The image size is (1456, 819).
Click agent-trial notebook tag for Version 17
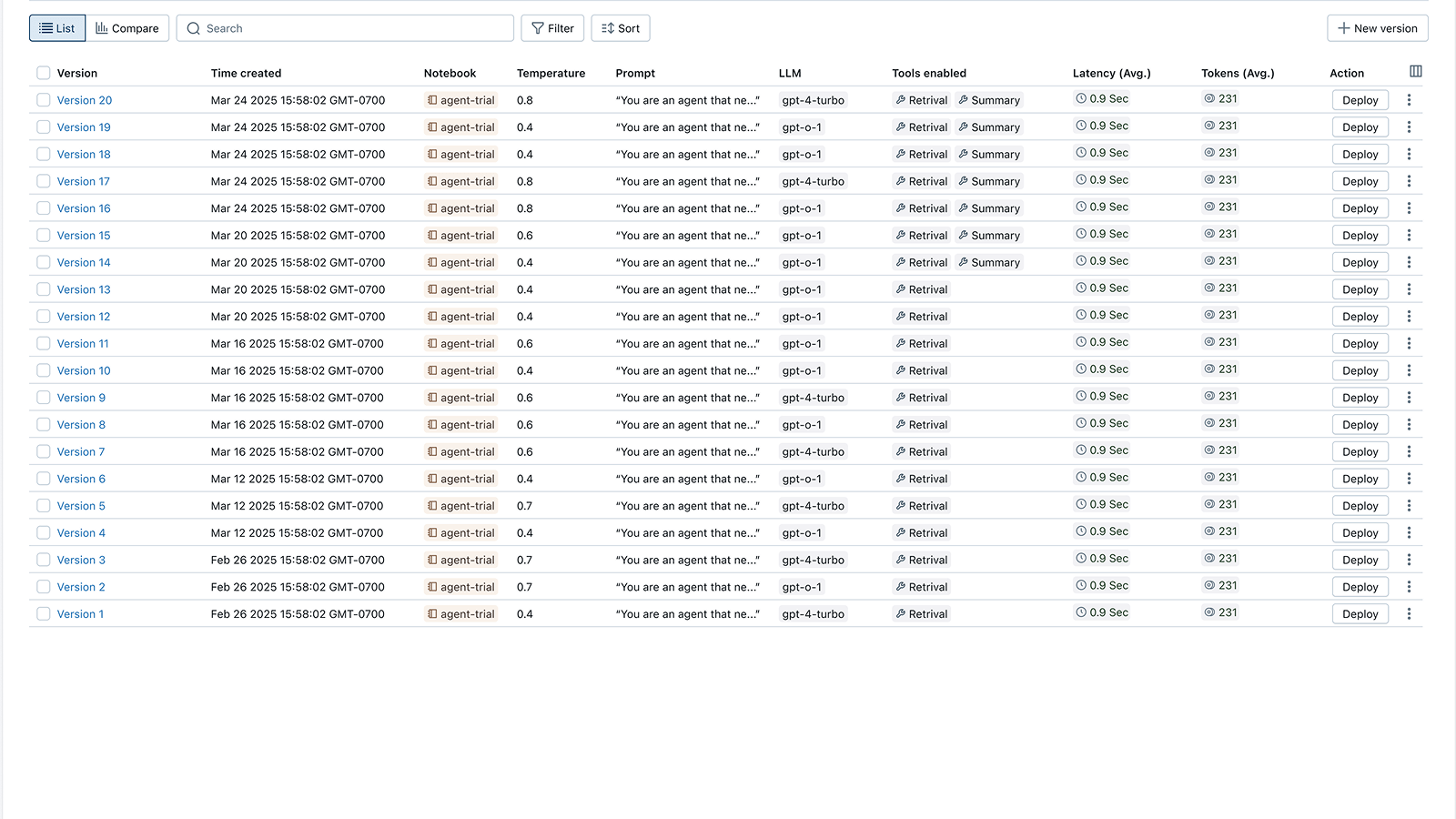point(461,181)
